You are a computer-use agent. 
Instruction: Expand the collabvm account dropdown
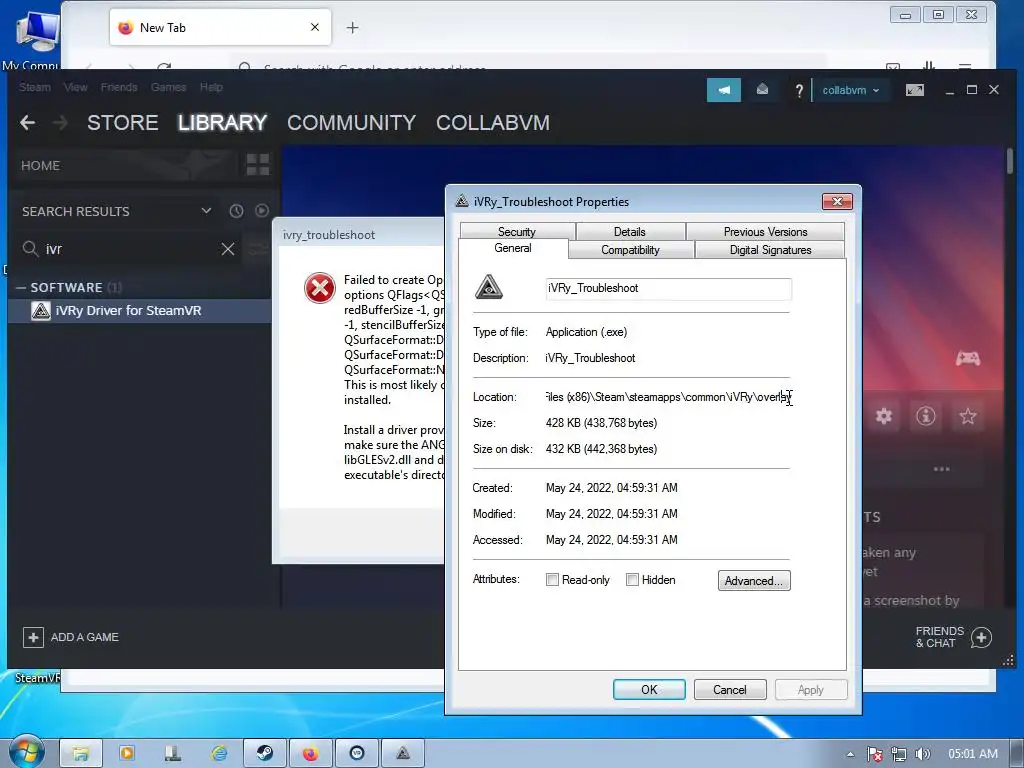pos(850,90)
